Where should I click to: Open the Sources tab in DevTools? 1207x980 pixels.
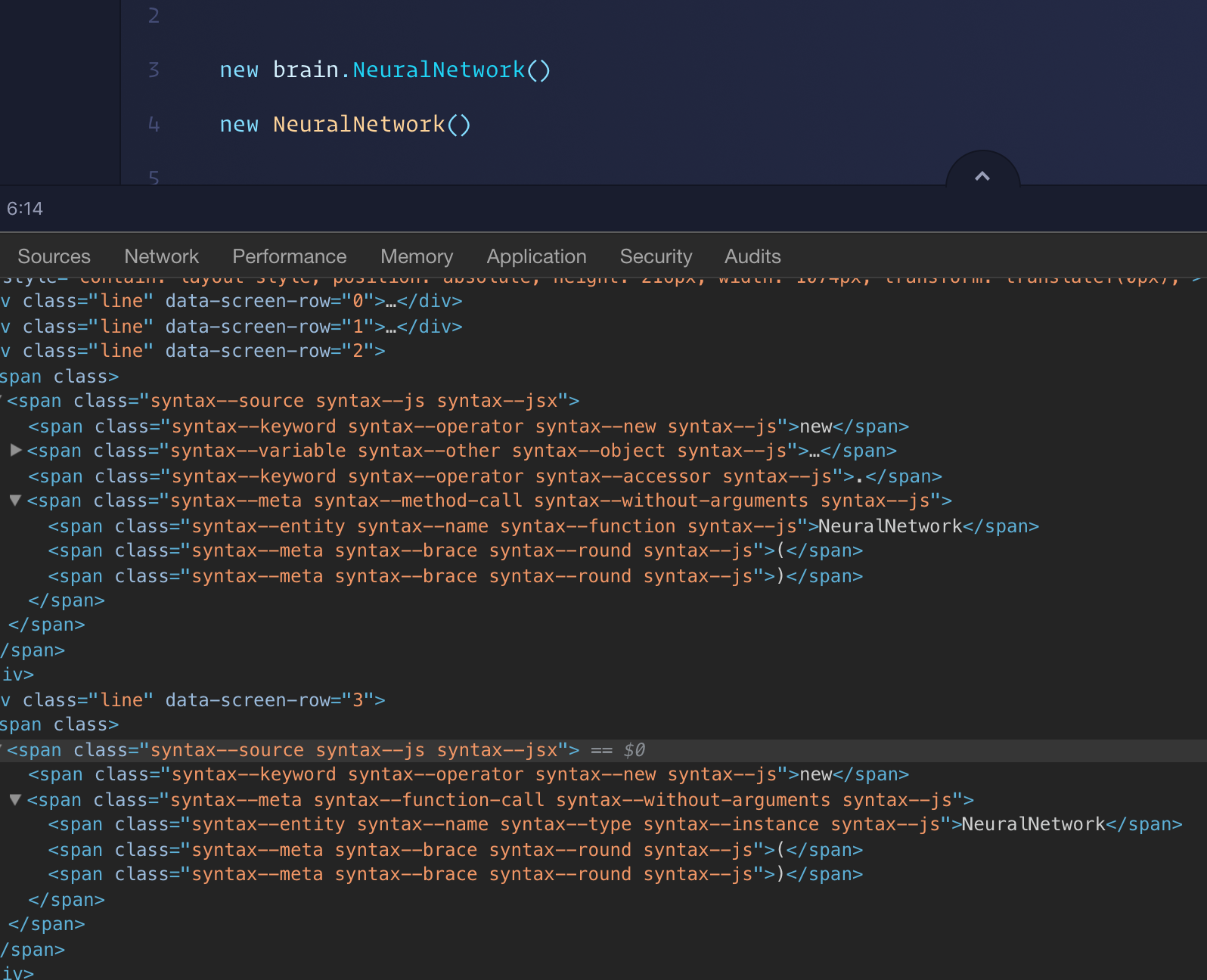pyautogui.click(x=54, y=256)
